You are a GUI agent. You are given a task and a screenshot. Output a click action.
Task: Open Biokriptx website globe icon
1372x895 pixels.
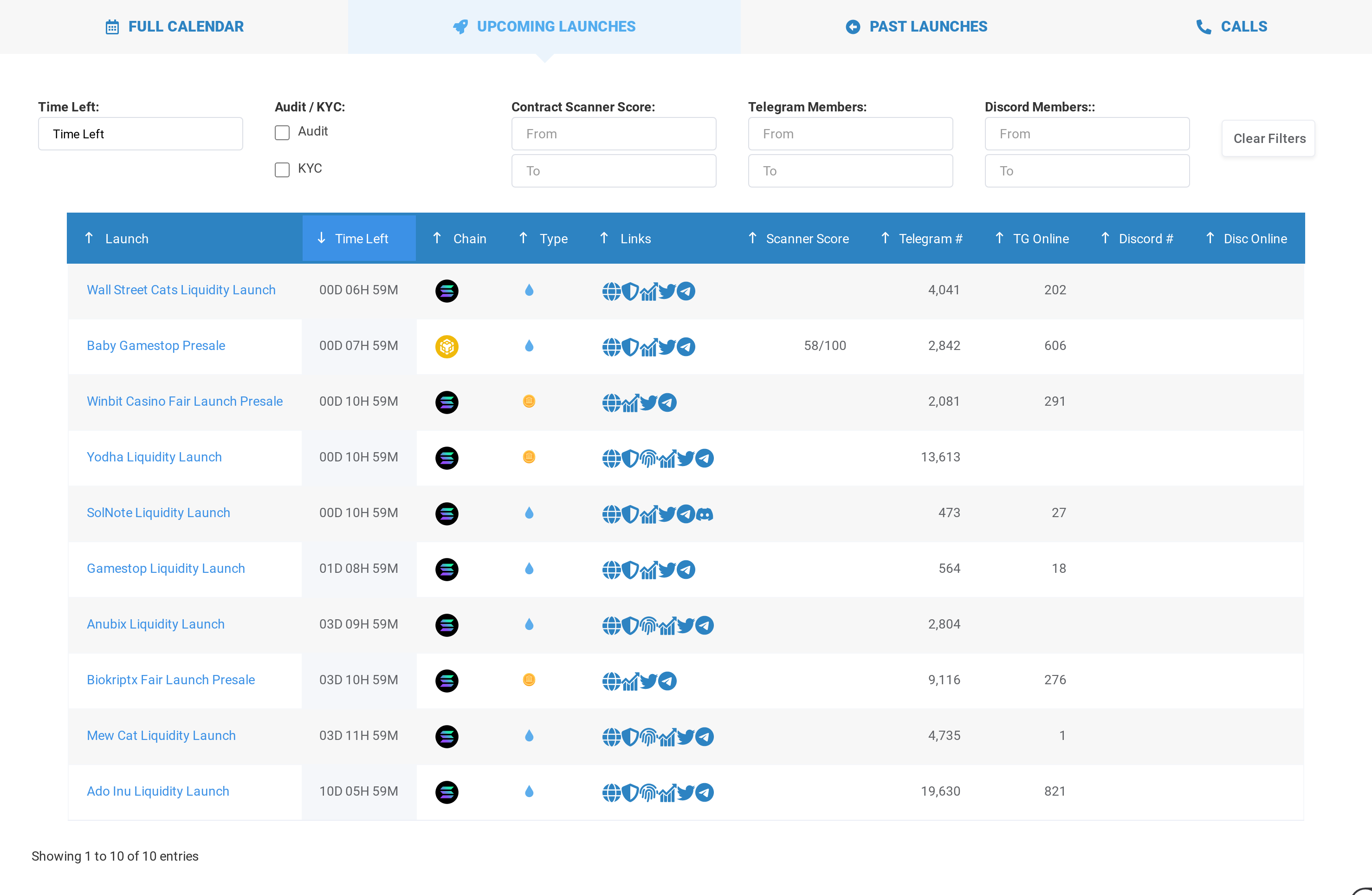(x=611, y=681)
